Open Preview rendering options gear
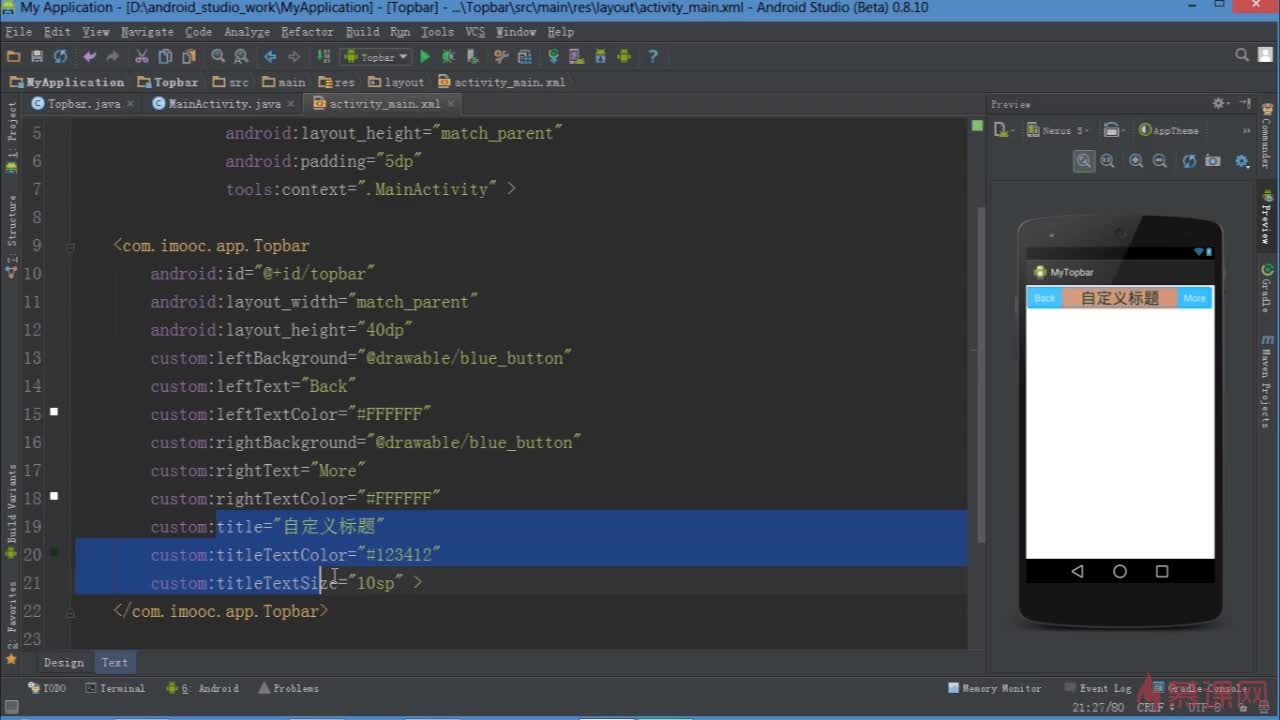 [x=1242, y=161]
